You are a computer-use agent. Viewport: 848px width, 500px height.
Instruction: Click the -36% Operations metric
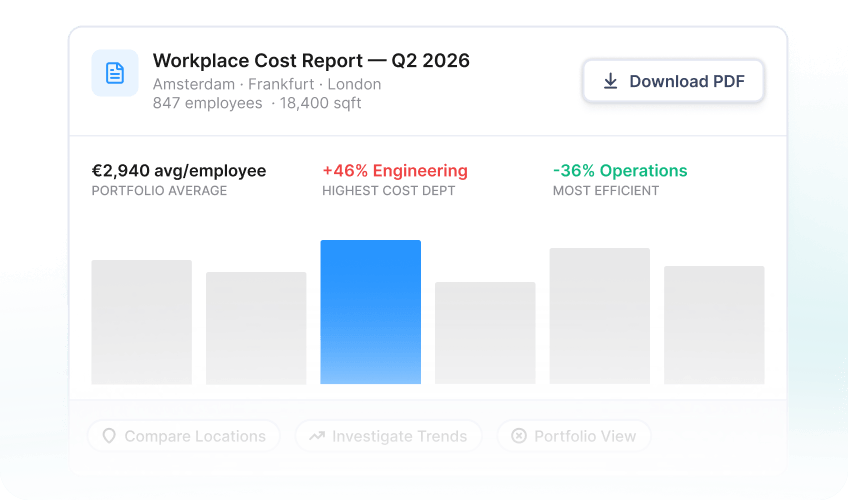click(620, 171)
